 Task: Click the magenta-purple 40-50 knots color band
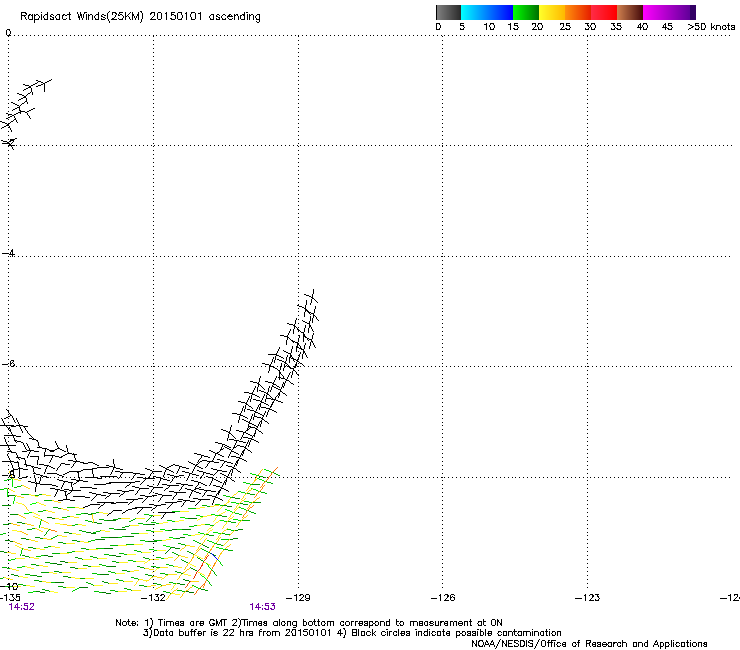tap(669, 12)
